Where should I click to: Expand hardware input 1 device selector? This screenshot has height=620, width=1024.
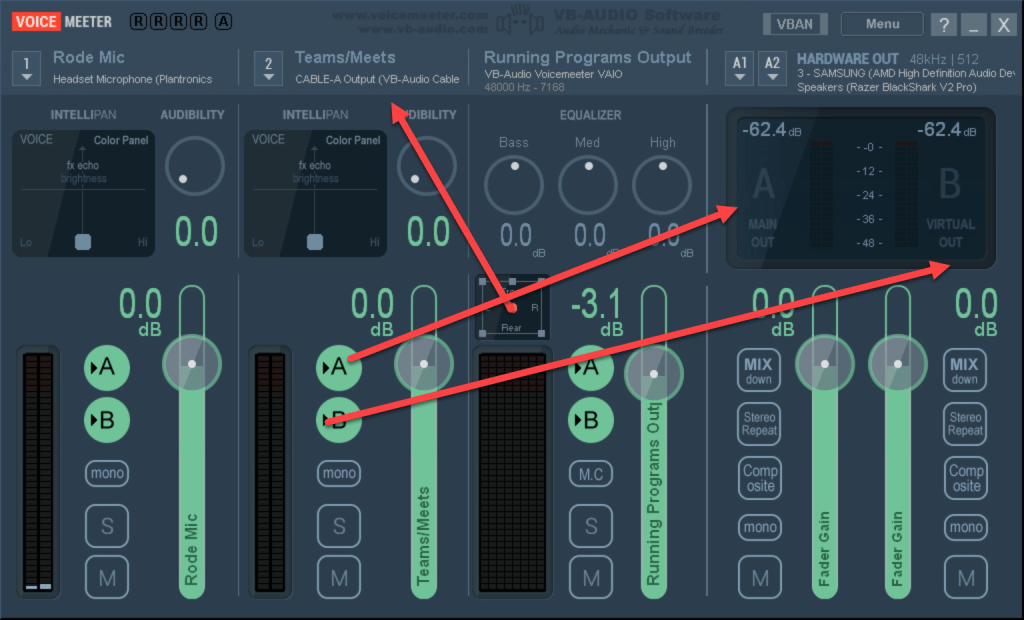coord(26,69)
